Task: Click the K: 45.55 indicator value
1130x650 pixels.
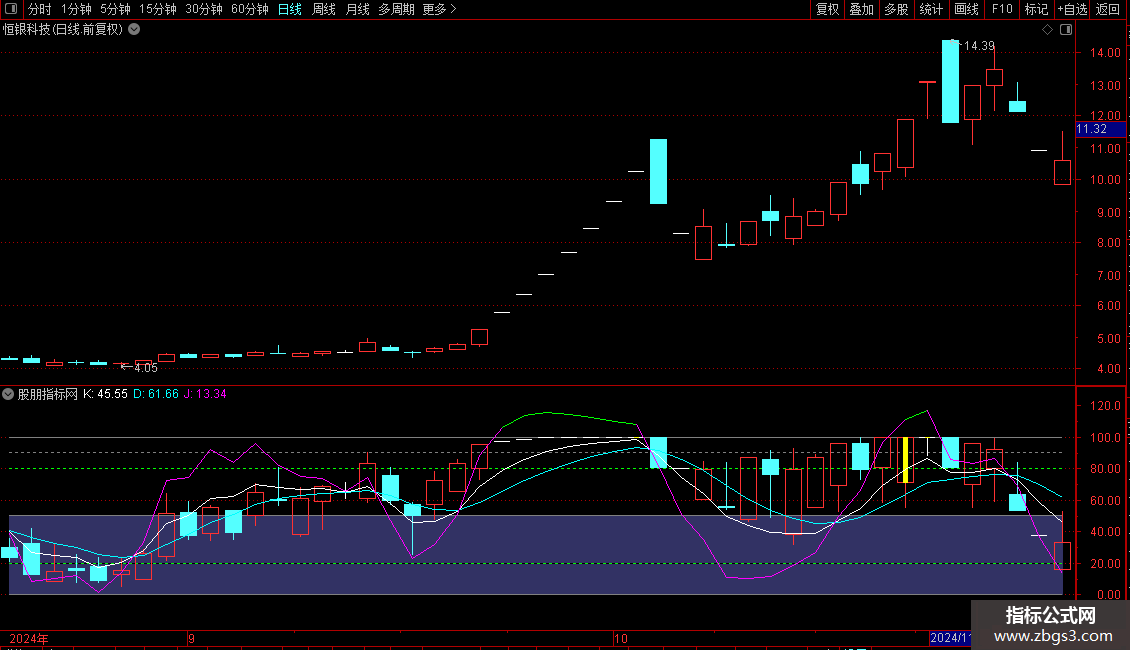Action: 105,394
